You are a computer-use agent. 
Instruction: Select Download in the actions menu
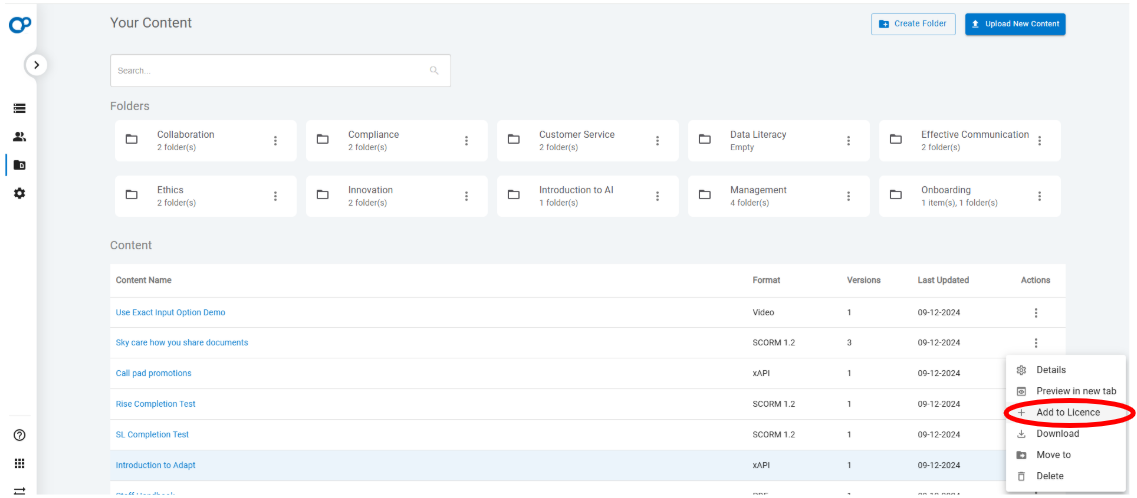[1057, 434]
